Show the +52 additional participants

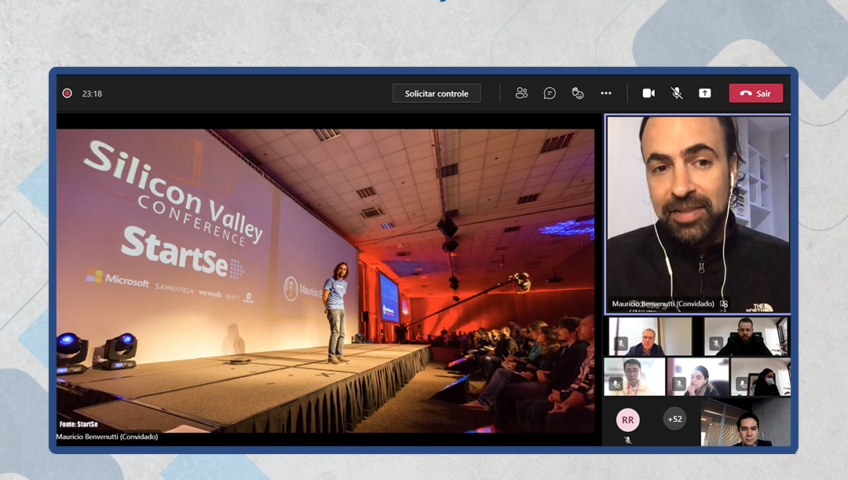pos(674,419)
